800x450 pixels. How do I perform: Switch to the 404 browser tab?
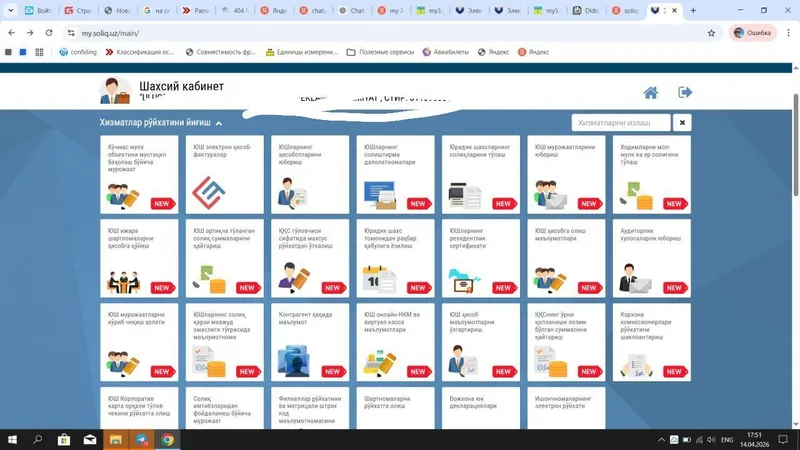click(235, 10)
